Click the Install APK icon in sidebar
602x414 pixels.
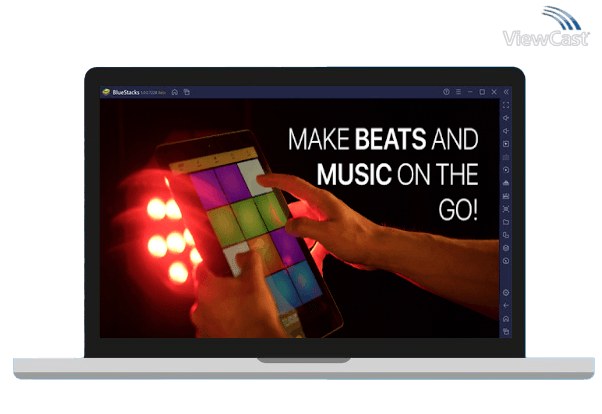(x=506, y=183)
